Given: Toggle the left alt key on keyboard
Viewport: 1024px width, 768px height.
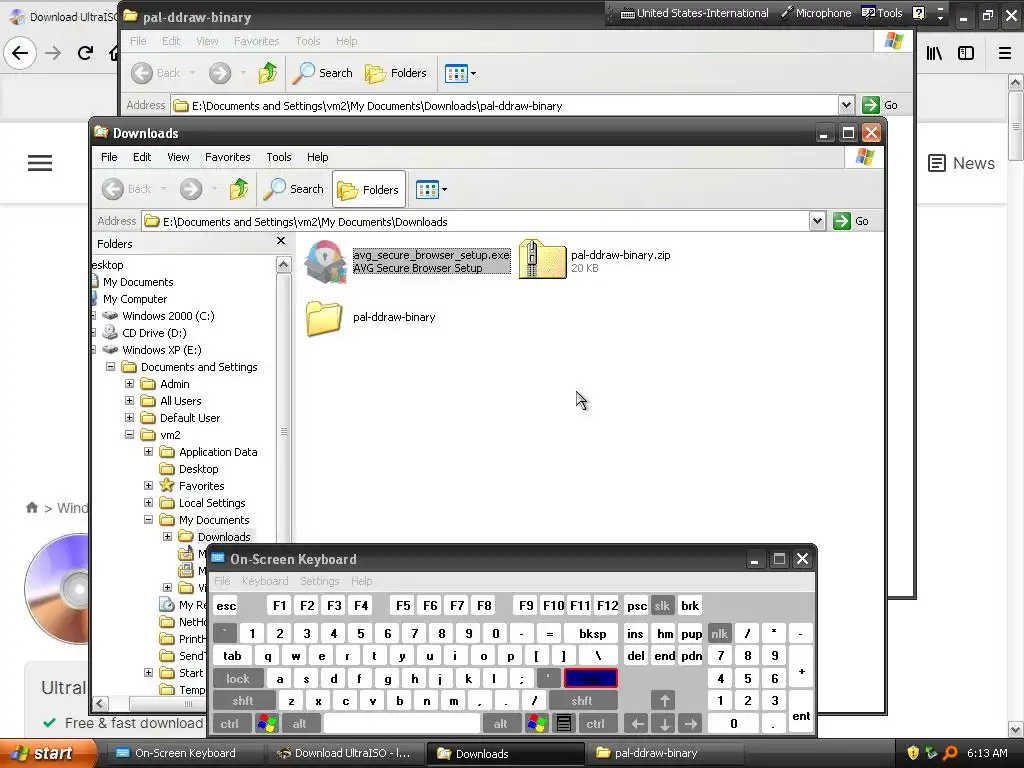Looking at the screenshot, I should pyautogui.click(x=300, y=724).
